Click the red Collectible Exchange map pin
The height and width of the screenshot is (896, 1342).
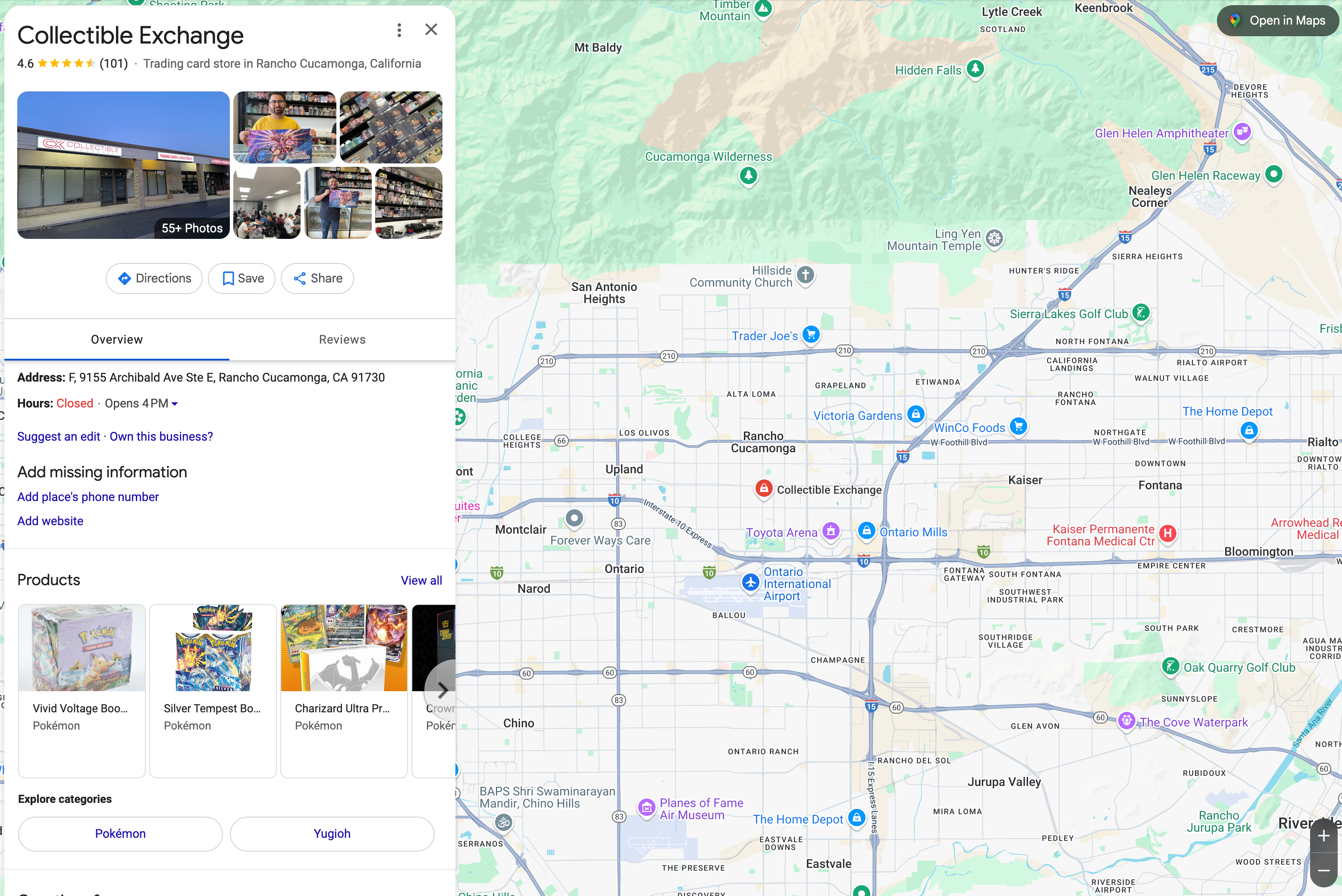coord(764,489)
